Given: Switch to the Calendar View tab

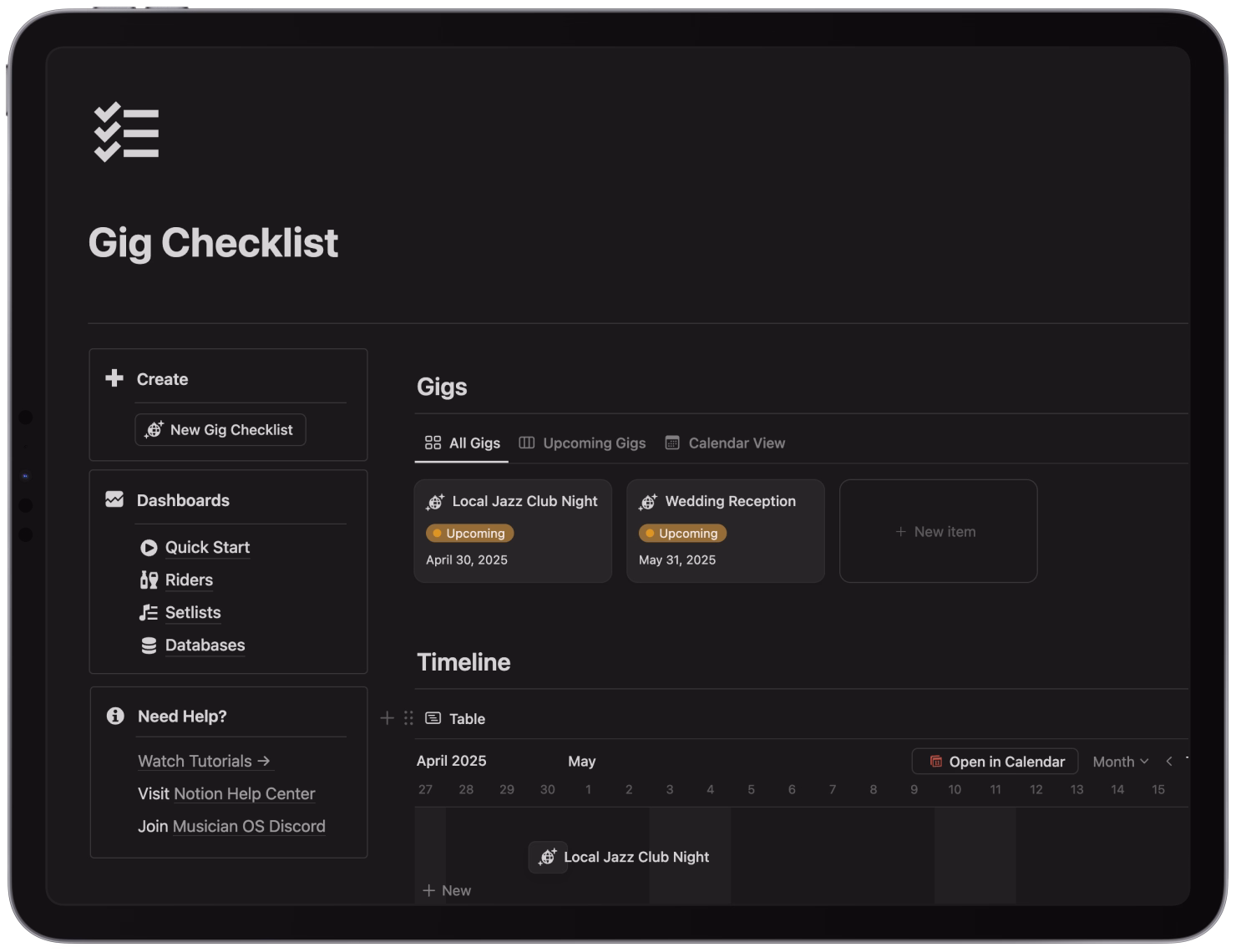Looking at the screenshot, I should 725,443.
